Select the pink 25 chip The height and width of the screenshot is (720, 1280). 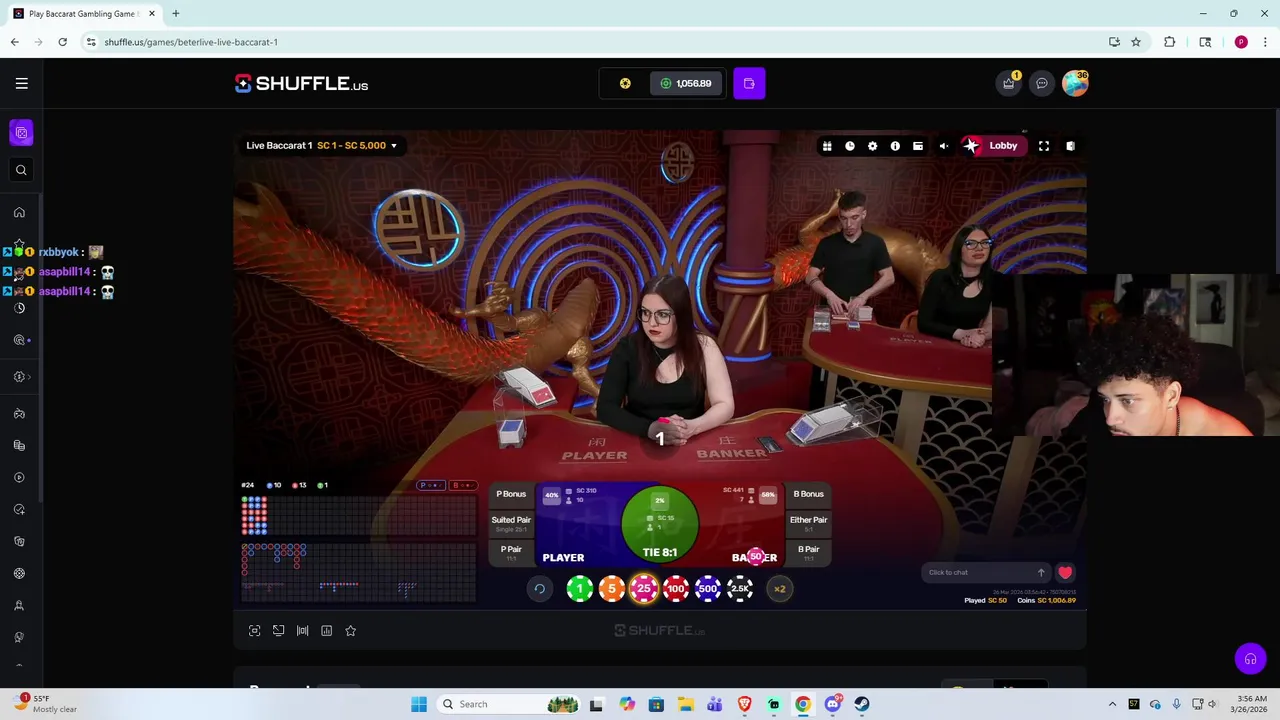644,589
